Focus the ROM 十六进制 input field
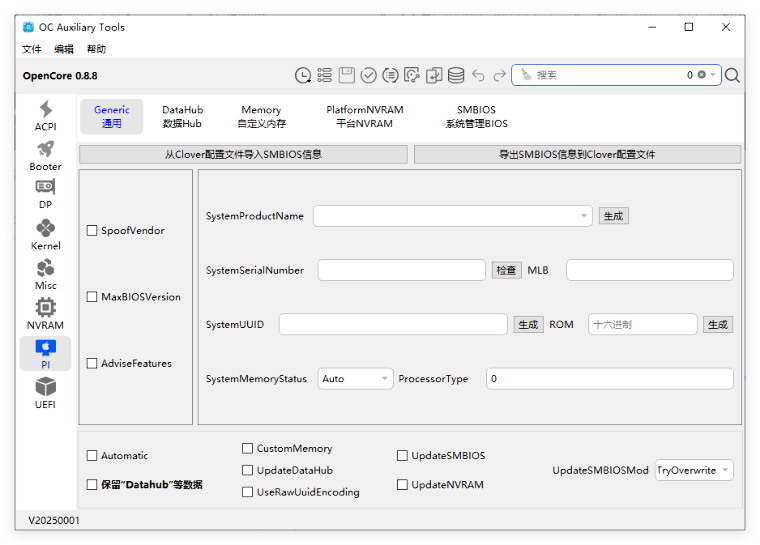Viewport: 760px width, 545px height. pyautogui.click(x=643, y=324)
